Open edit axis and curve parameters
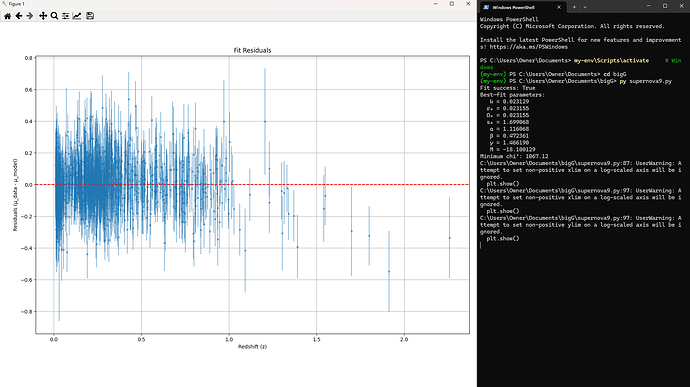The image size is (690, 387). pos(77,16)
